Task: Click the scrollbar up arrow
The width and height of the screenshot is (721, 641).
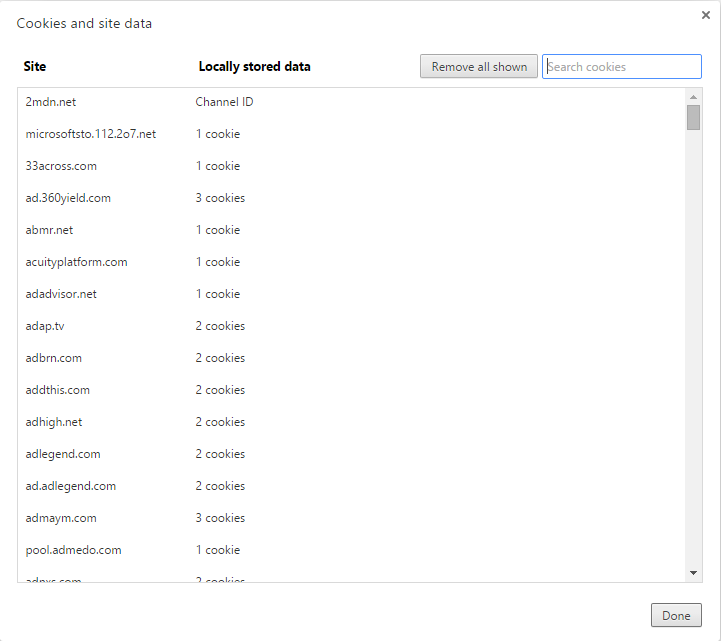Action: pos(693,96)
